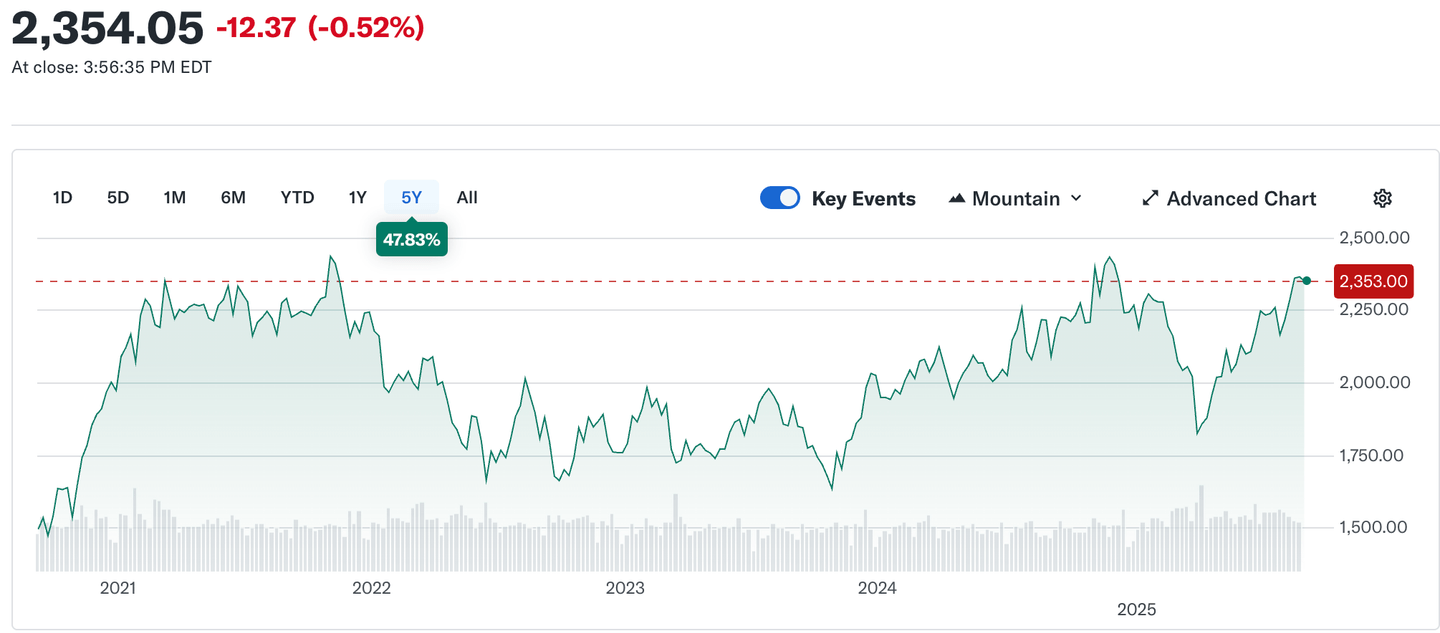Switch to the 6M range

[233, 197]
